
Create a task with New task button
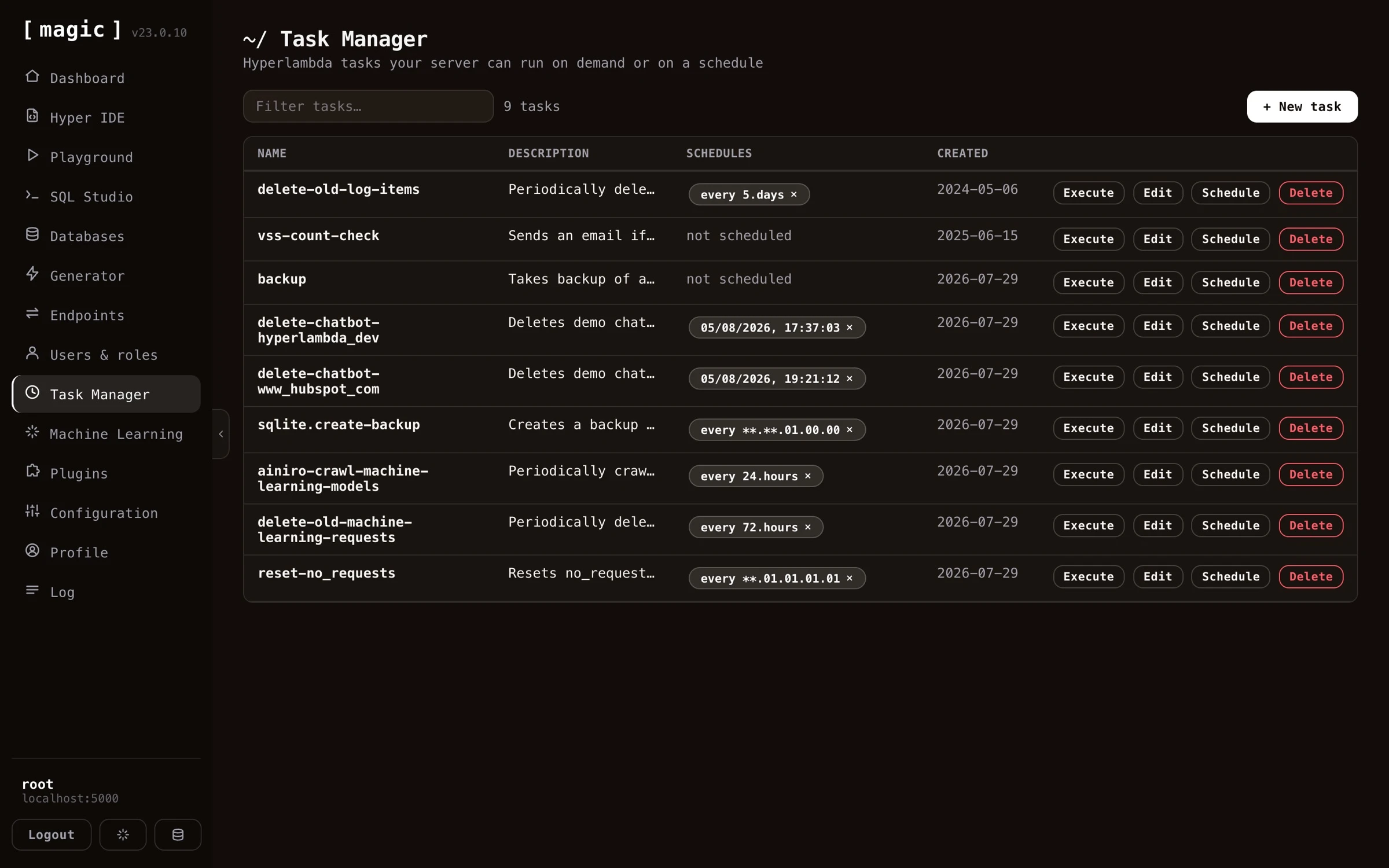1302,106
